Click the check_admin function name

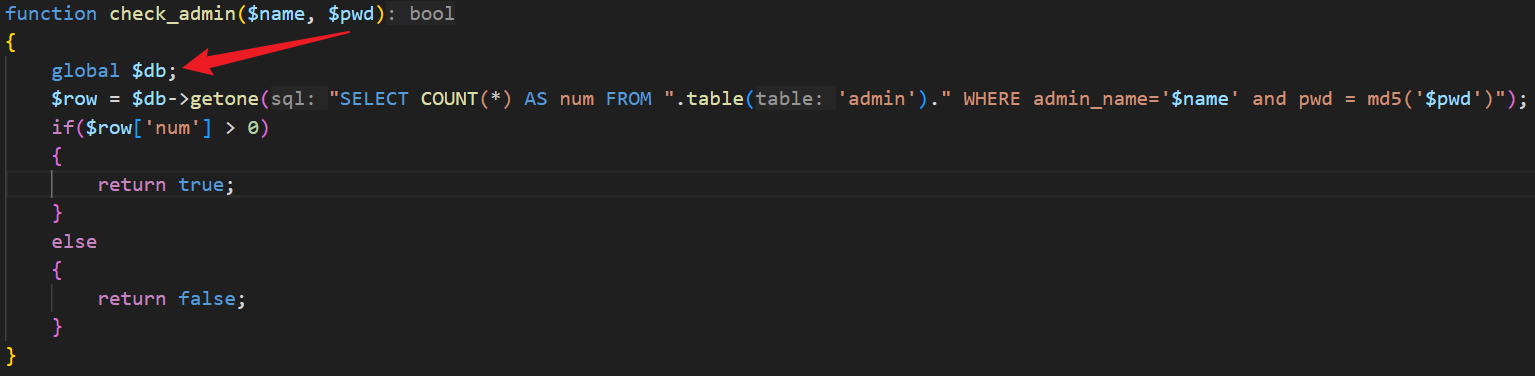pyautogui.click(x=171, y=14)
